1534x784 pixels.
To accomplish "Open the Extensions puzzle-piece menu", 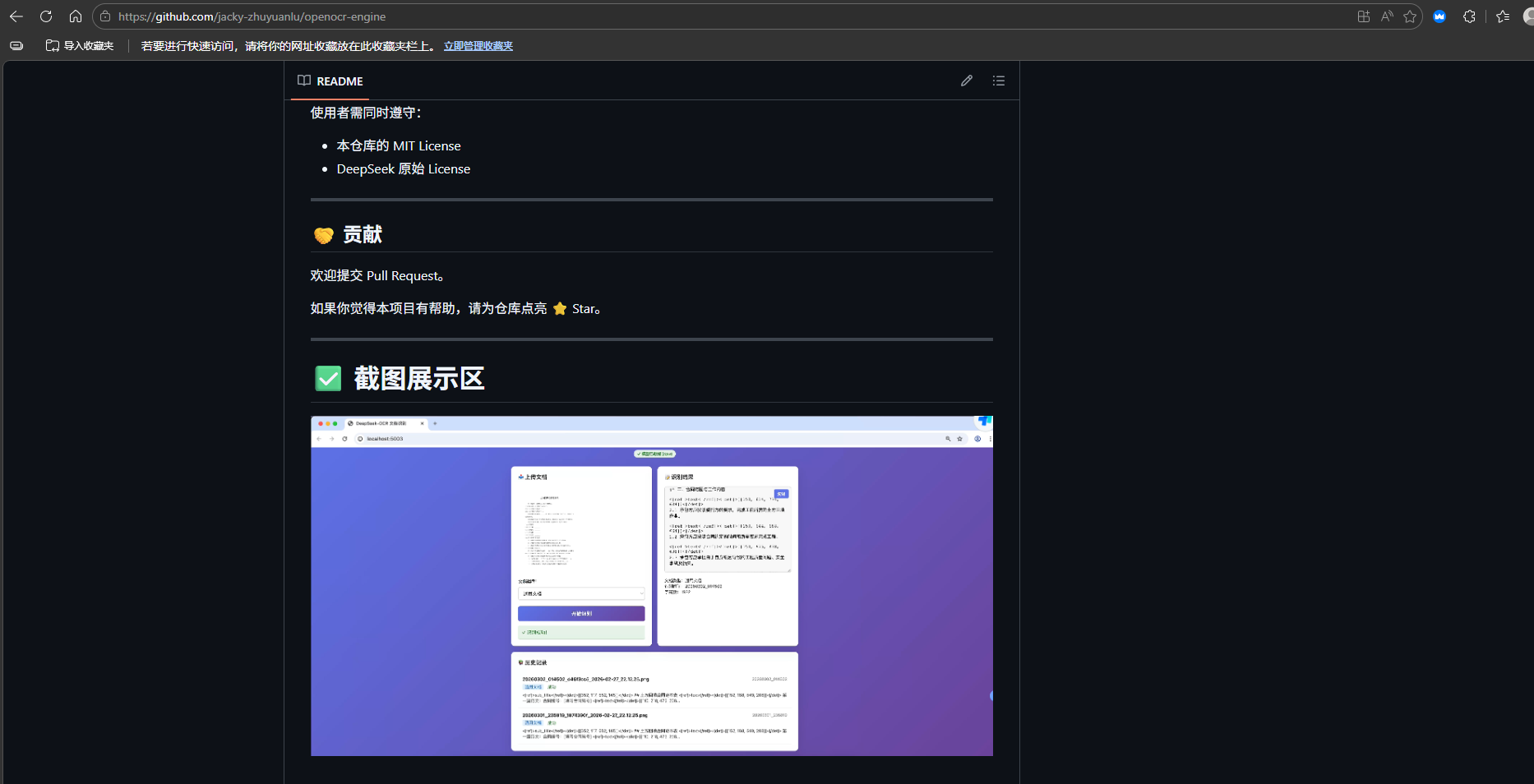I will click(1469, 16).
